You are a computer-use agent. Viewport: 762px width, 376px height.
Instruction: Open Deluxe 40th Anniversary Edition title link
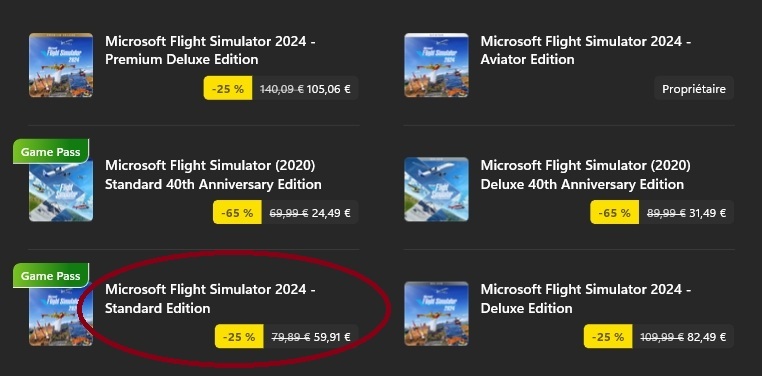tap(586, 175)
